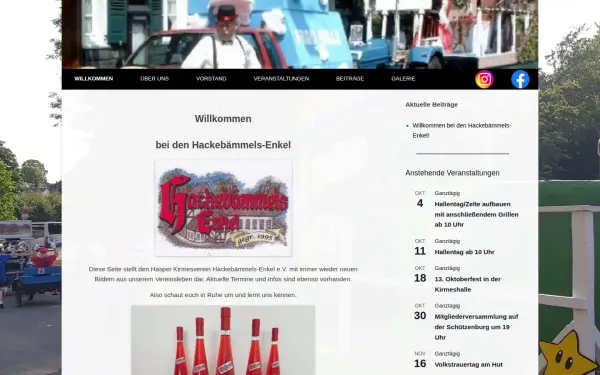Image resolution: width=600 pixels, height=375 pixels.
Task: Click the red bottles photo
Action: pyautogui.click(x=223, y=340)
